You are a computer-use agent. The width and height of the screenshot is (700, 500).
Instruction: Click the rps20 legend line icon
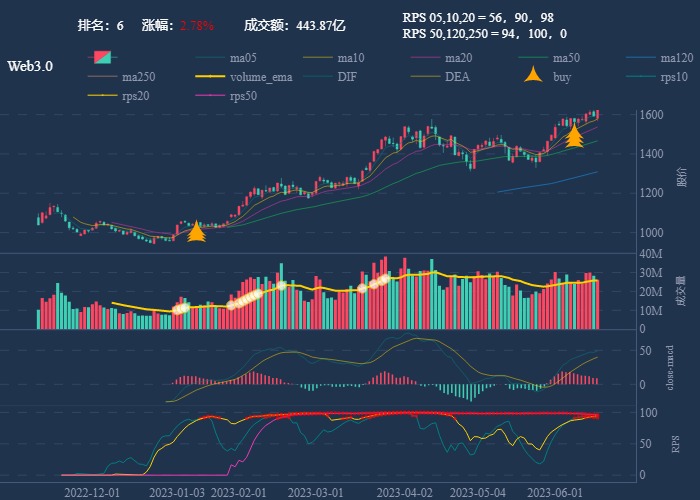pos(103,96)
